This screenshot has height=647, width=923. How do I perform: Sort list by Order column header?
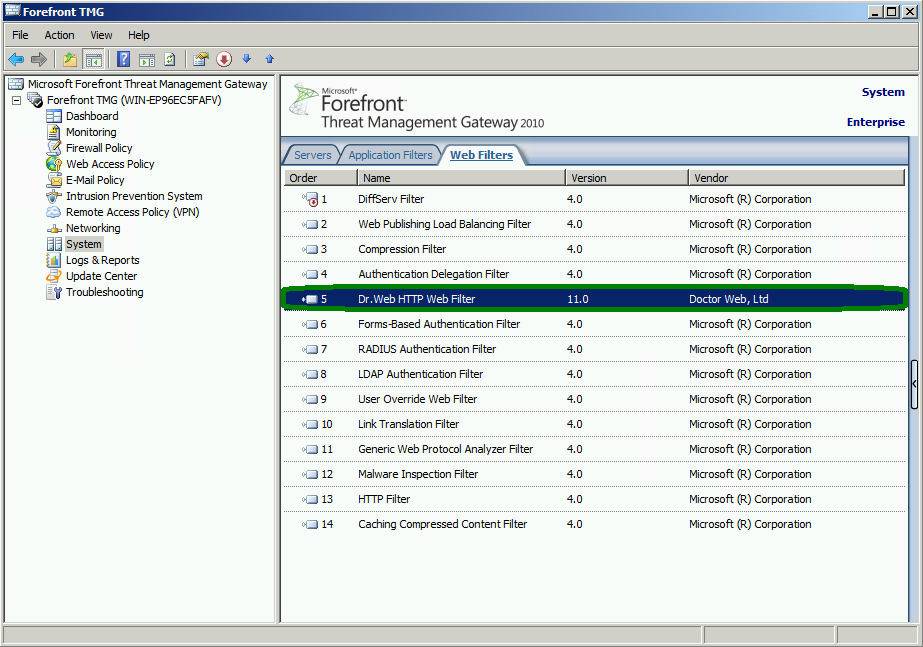[x=320, y=178]
